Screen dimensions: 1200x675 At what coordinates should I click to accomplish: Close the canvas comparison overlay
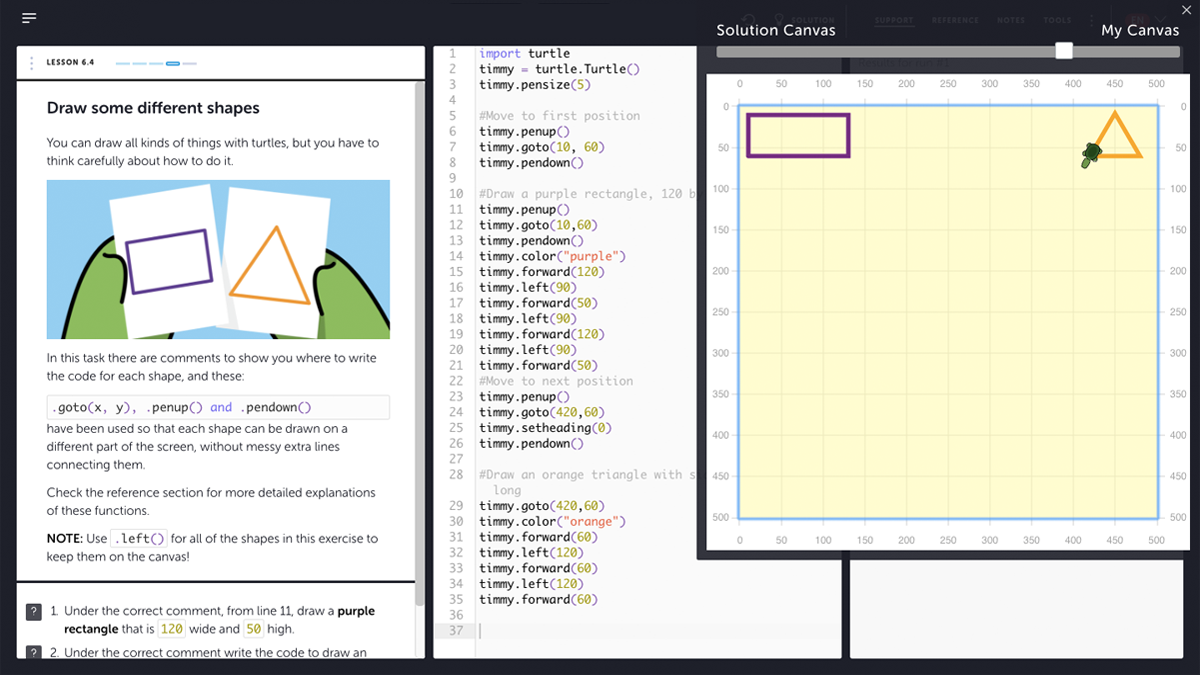click(x=1186, y=10)
